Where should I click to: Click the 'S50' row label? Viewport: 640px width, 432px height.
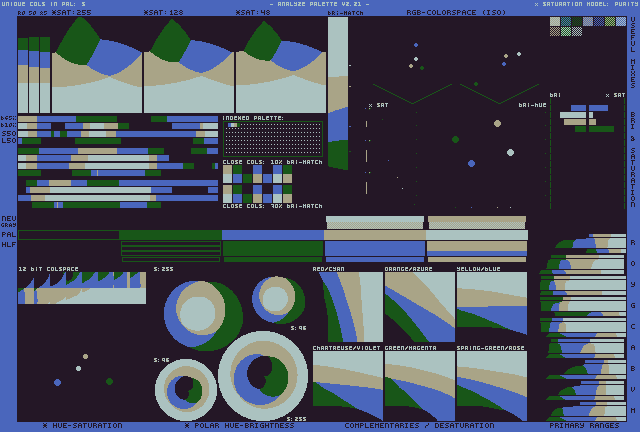(x=9, y=134)
